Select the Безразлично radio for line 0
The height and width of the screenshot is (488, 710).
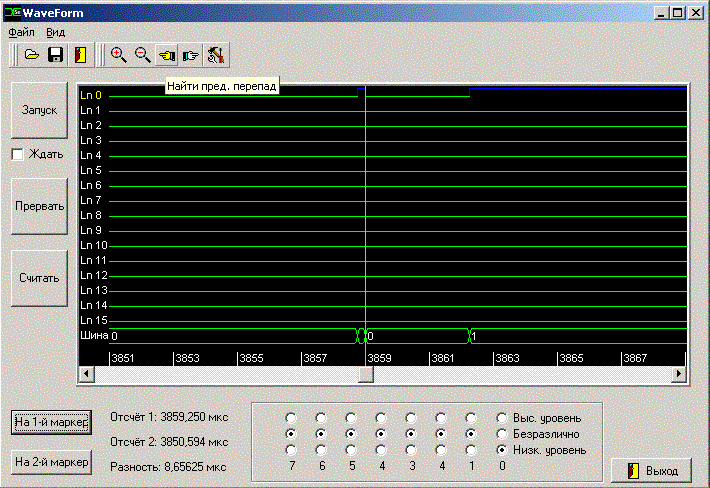[502, 434]
